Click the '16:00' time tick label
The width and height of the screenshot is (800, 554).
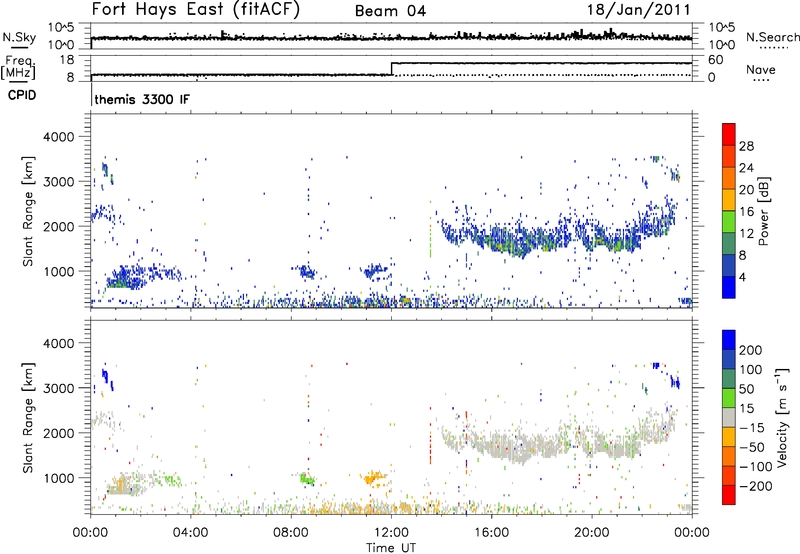pyautogui.click(x=491, y=533)
